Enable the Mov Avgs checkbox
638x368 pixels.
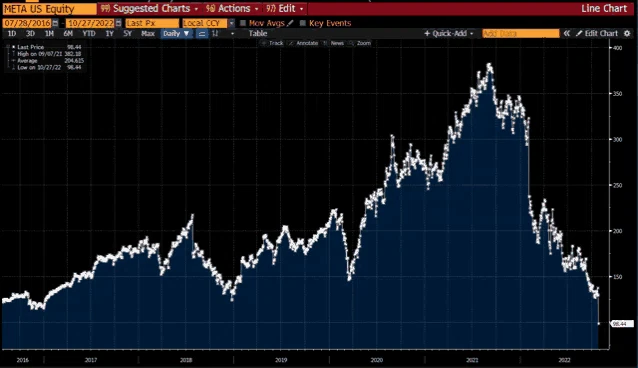coord(243,23)
